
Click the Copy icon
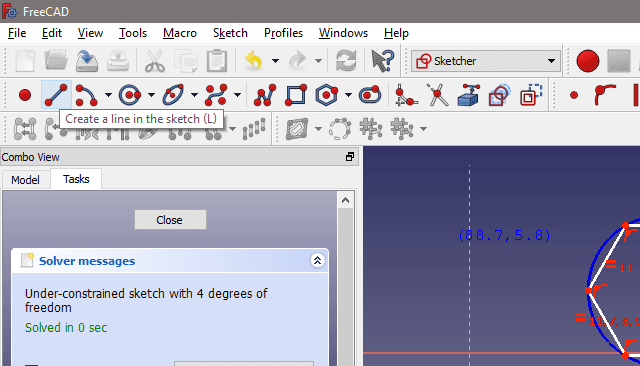coord(186,61)
